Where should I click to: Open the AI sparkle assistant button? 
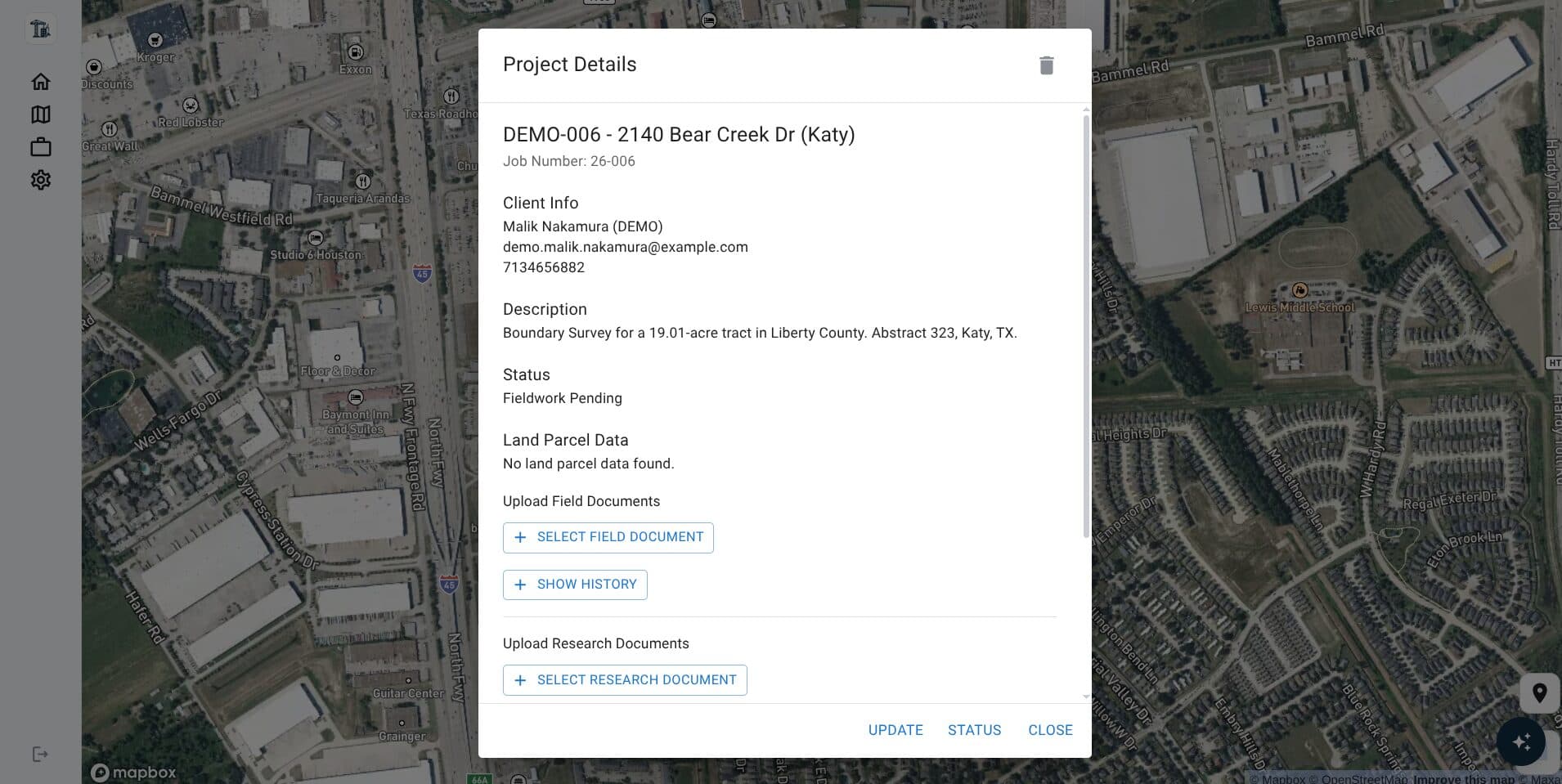(1521, 741)
